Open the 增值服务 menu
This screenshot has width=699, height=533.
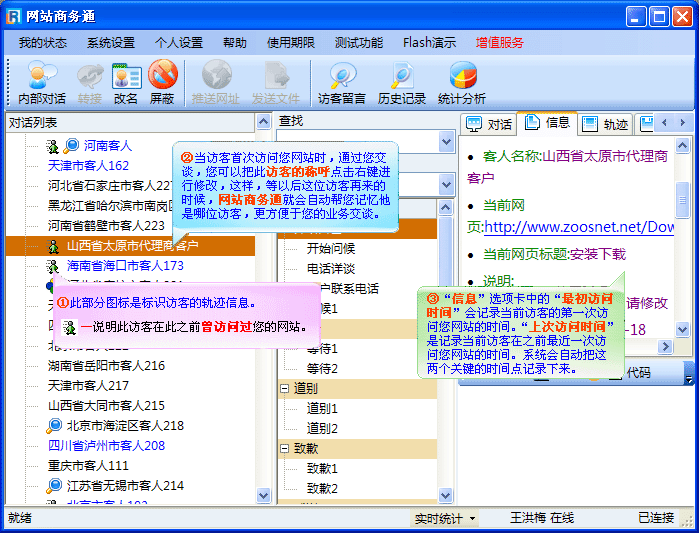pos(500,43)
